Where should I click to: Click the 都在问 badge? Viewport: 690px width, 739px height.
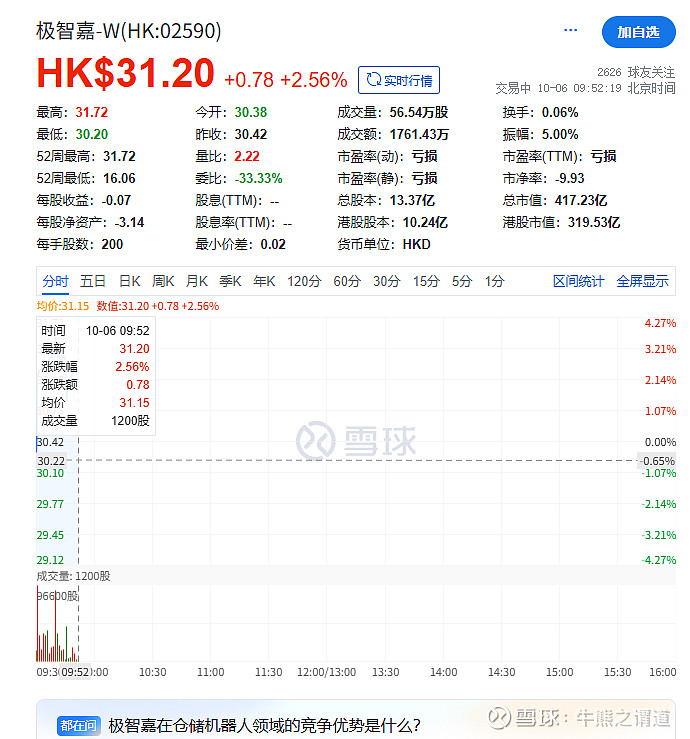78,725
